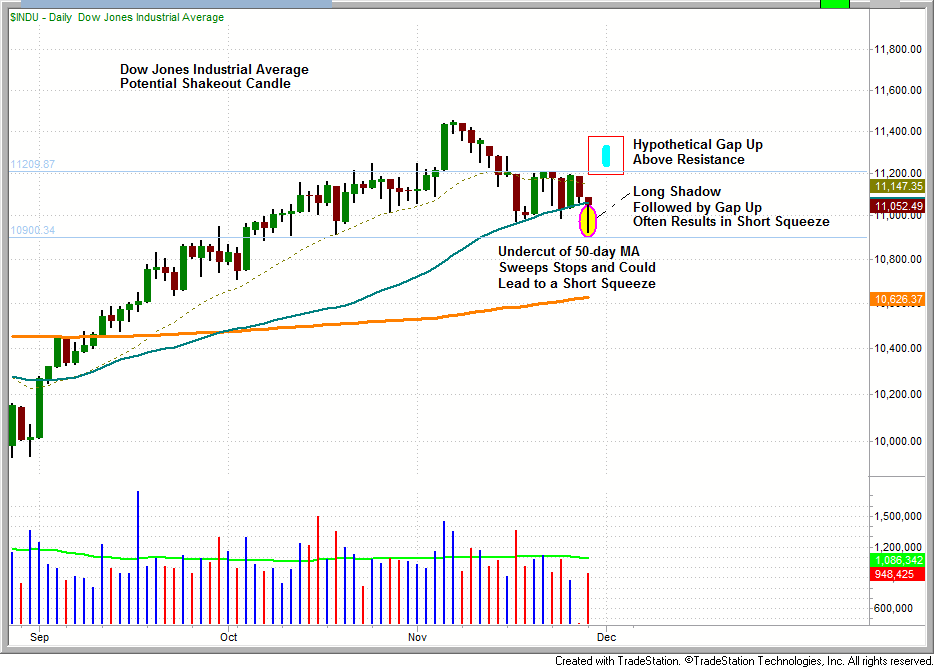
Task: Click the 'Long Shadow Followed by Gap Up' note
Action: (730, 206)
